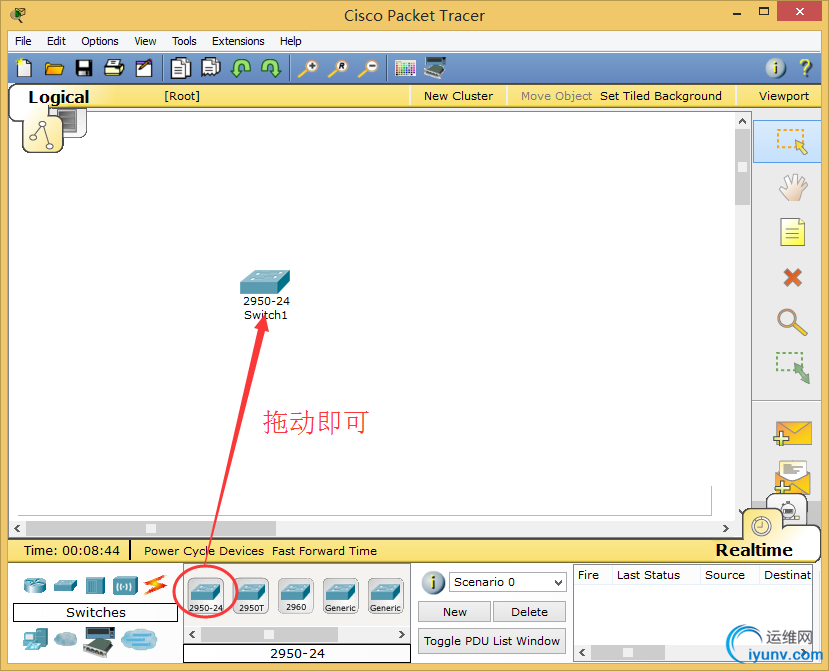The height and width of the screenshot is (671, 829).
Task: Click the workspace horizontal scrollbar thumb
Action: [x=151, y=528]
